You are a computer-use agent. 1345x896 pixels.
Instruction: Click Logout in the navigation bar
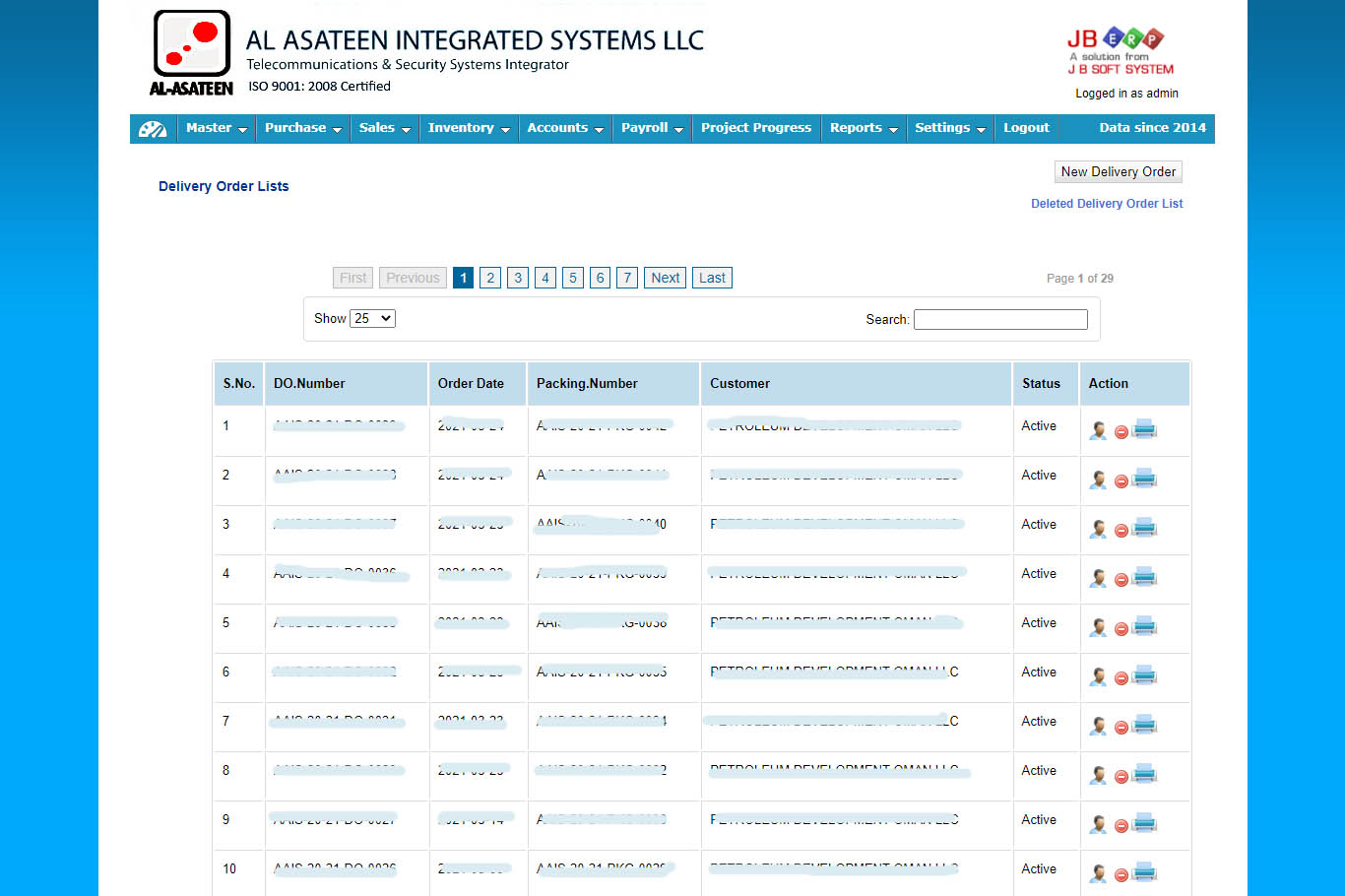[1026, 128]
